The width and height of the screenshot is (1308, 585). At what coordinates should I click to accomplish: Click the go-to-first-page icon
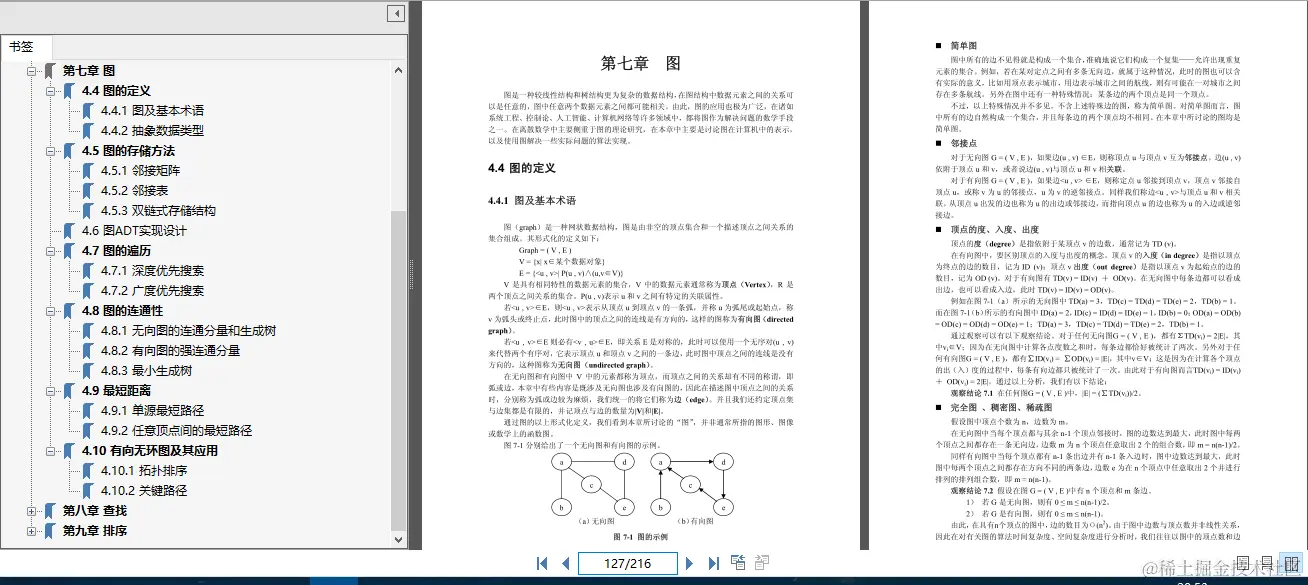point(541,563)
